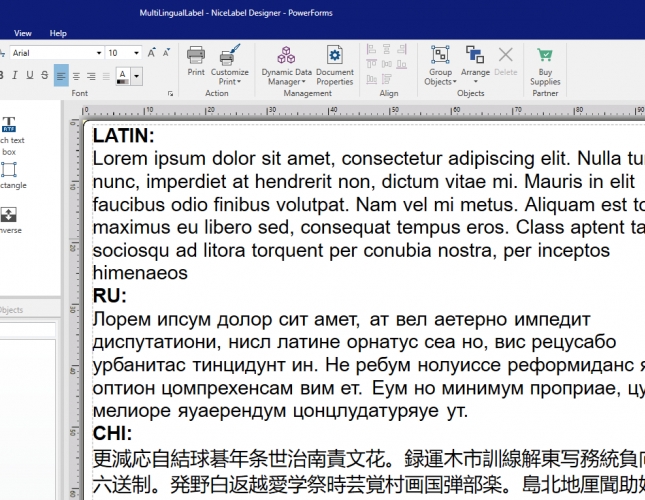Screen dimensions: 645x500
Task: Select the Rich text box tool
Action: click(x=9, y=128)
